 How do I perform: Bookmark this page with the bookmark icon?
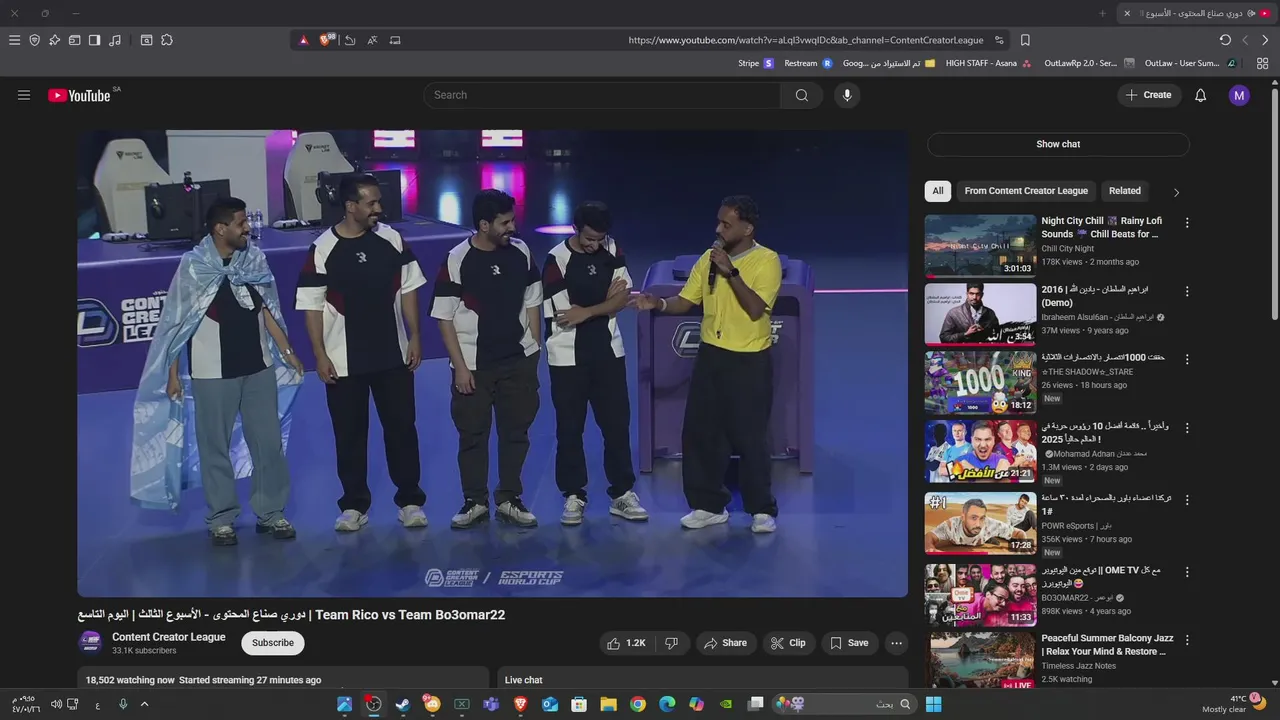click(1025, 40)
